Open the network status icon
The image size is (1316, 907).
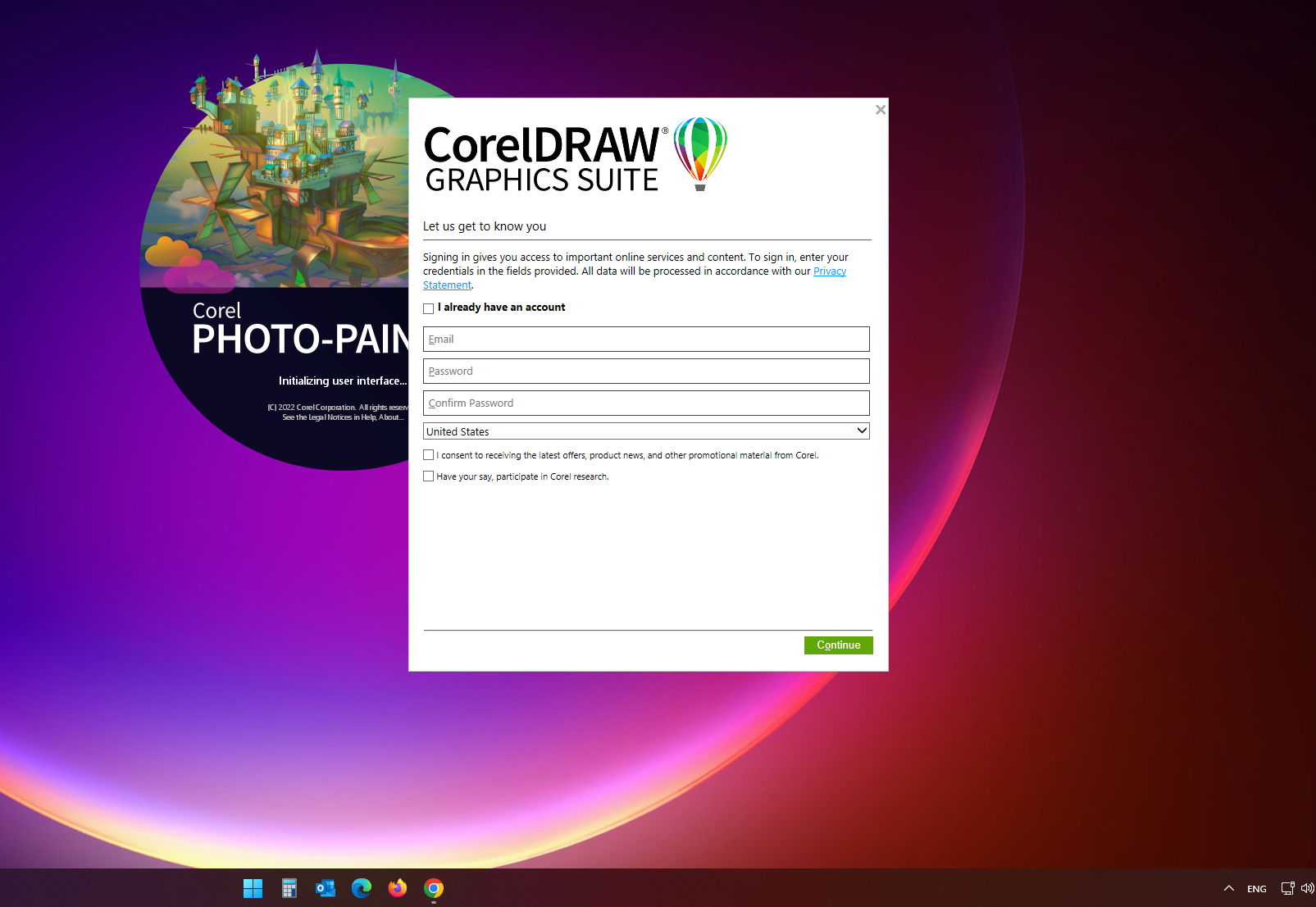pyautogui.click(x=1288, y=888)
